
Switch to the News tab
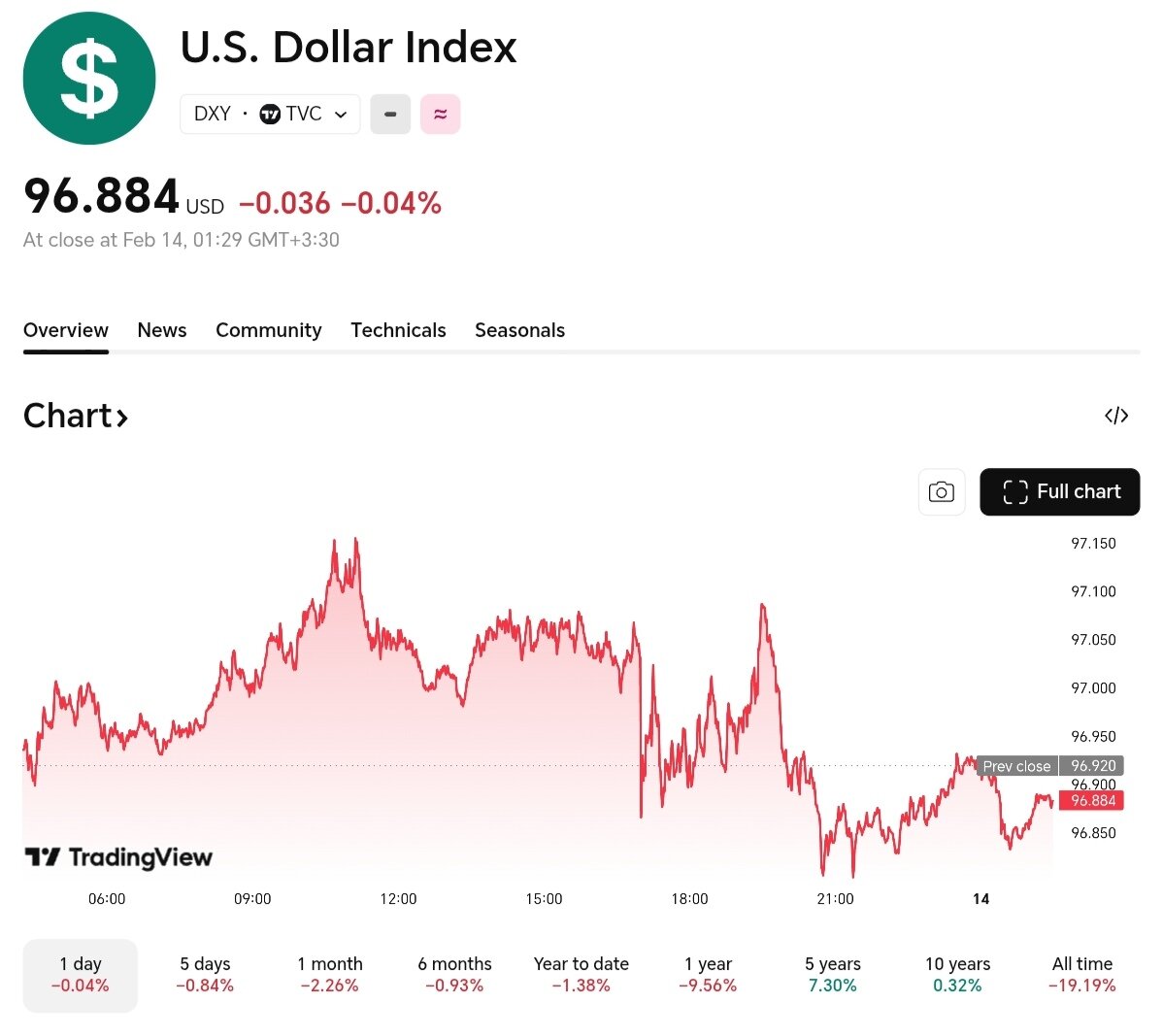162,330
